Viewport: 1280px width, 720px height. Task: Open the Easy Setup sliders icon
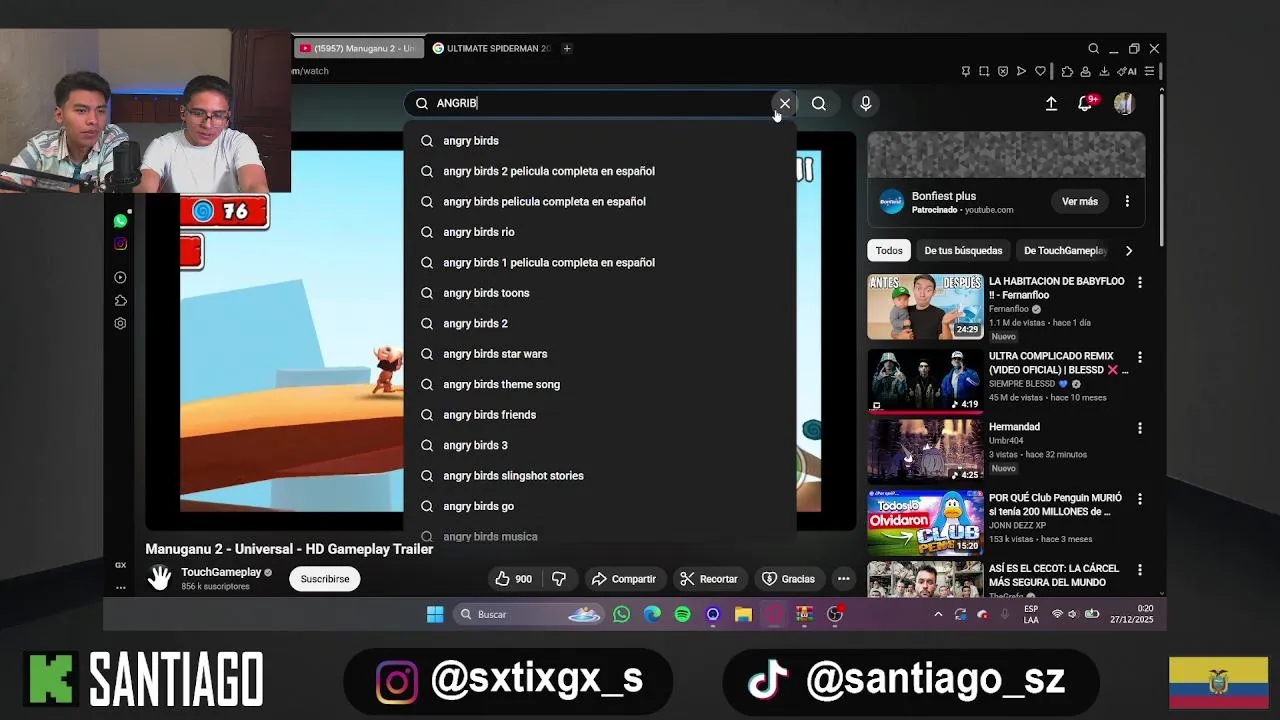click(1150, 71)
